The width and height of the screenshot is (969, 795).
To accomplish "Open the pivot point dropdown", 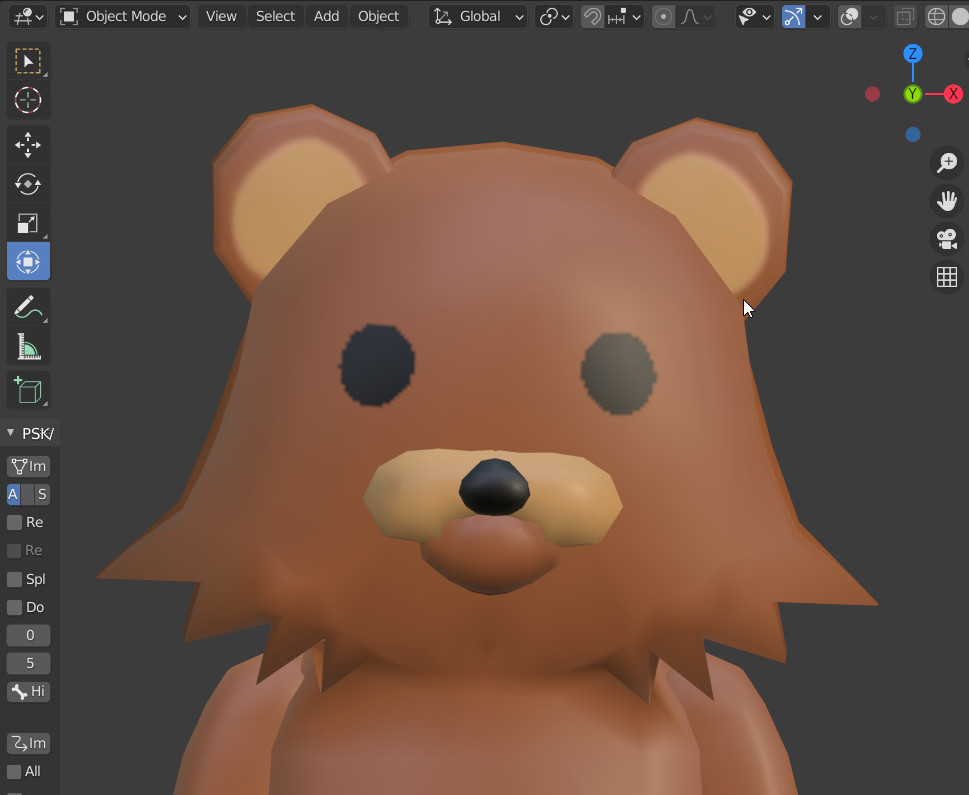I will (x=554, y=17).
